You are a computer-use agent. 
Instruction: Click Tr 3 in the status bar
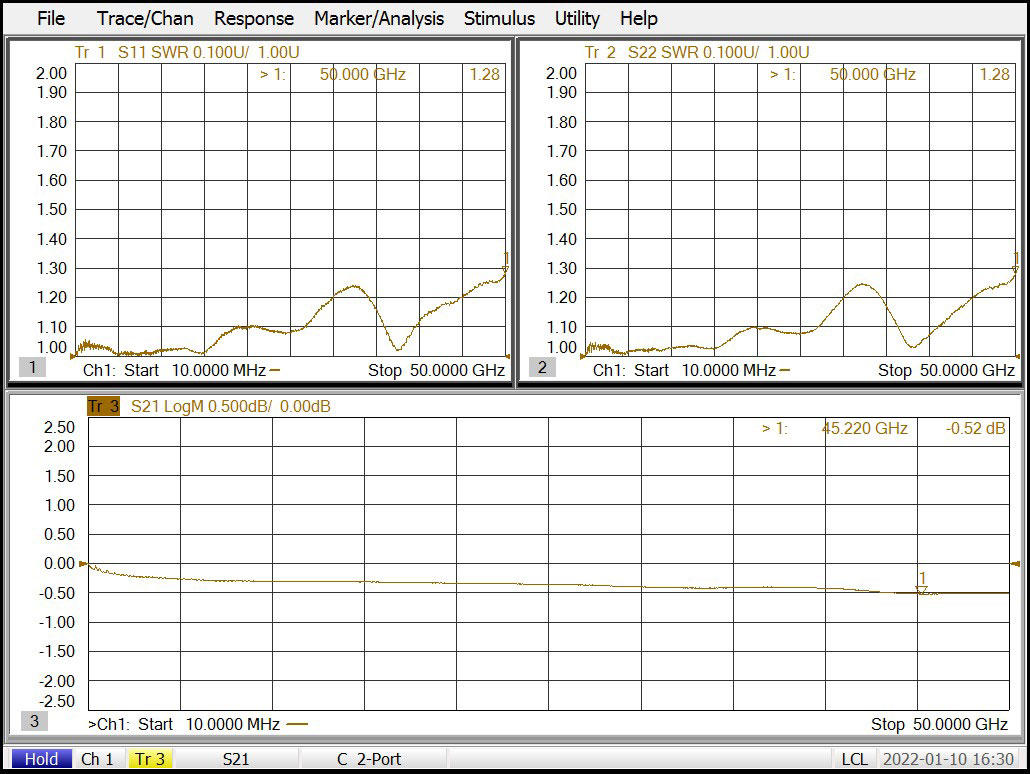click(150, 759)
